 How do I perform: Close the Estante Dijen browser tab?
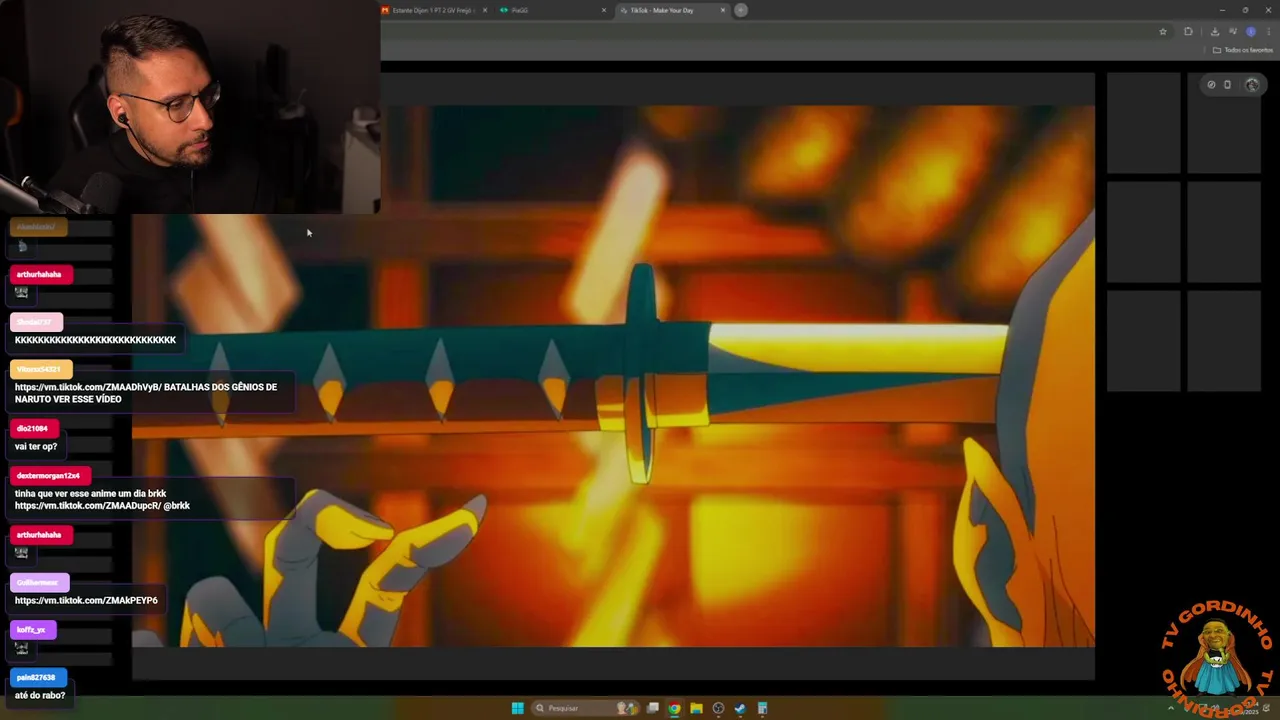[485, 10]
